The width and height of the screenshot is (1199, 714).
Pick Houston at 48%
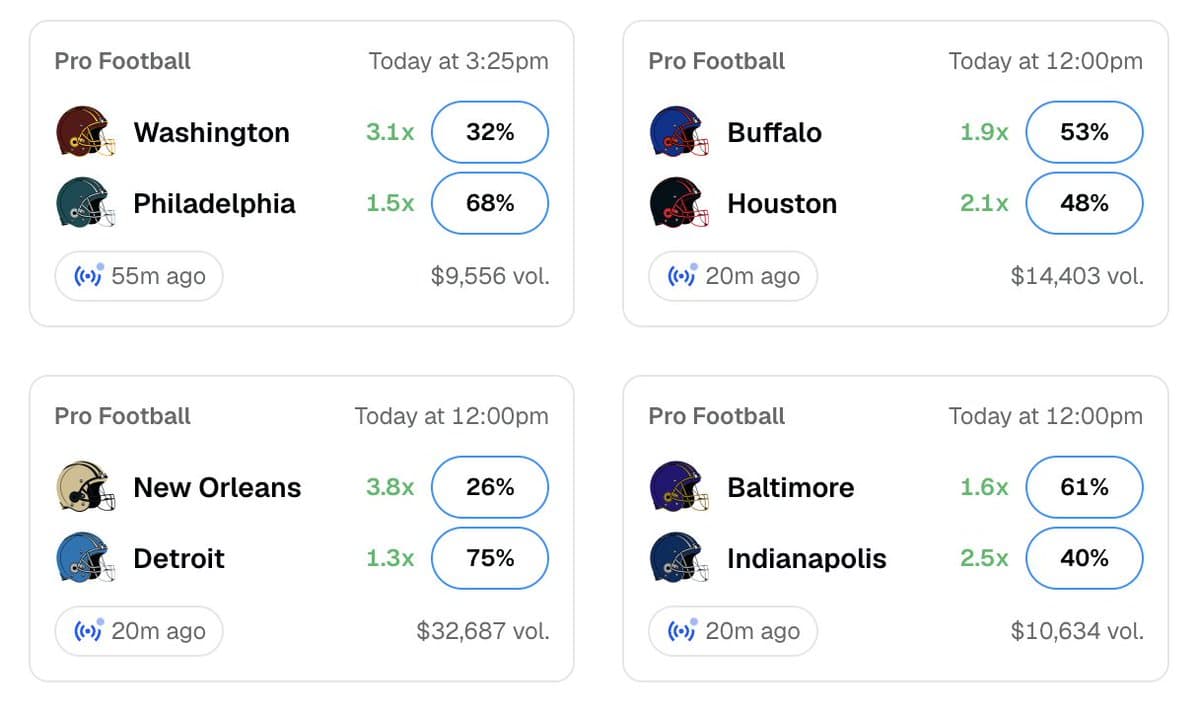click(1084, 203)
